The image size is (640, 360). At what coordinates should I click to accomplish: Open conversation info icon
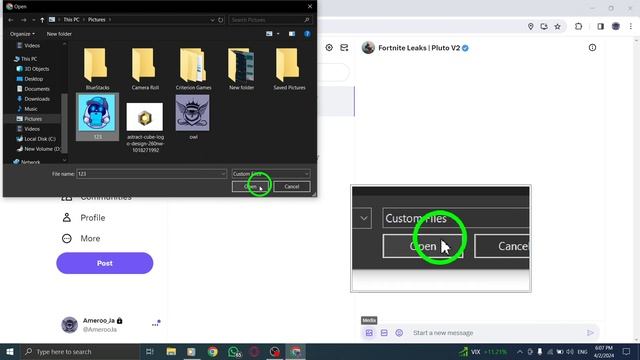coord(592,48)
